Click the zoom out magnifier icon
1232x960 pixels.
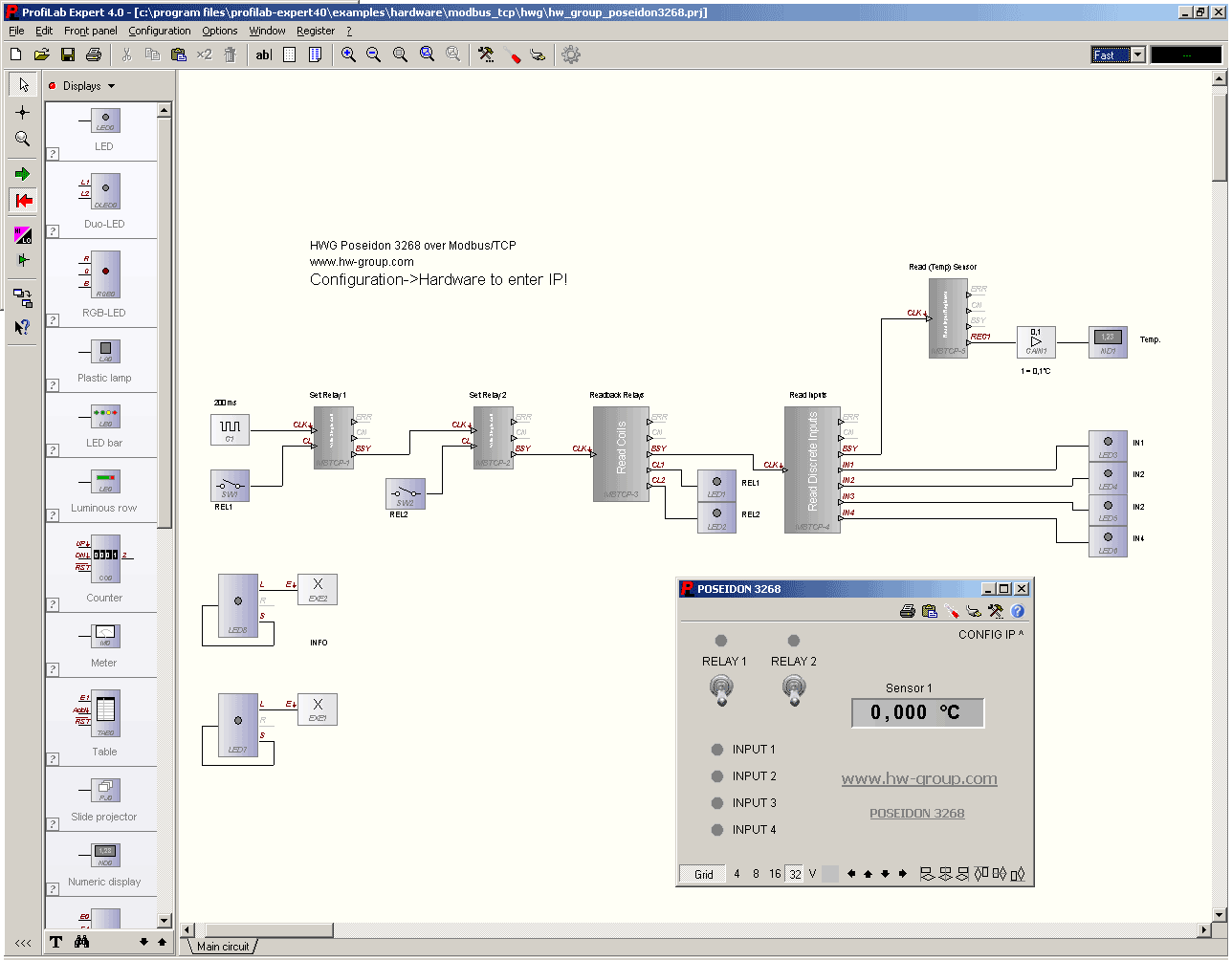(374, 55)
